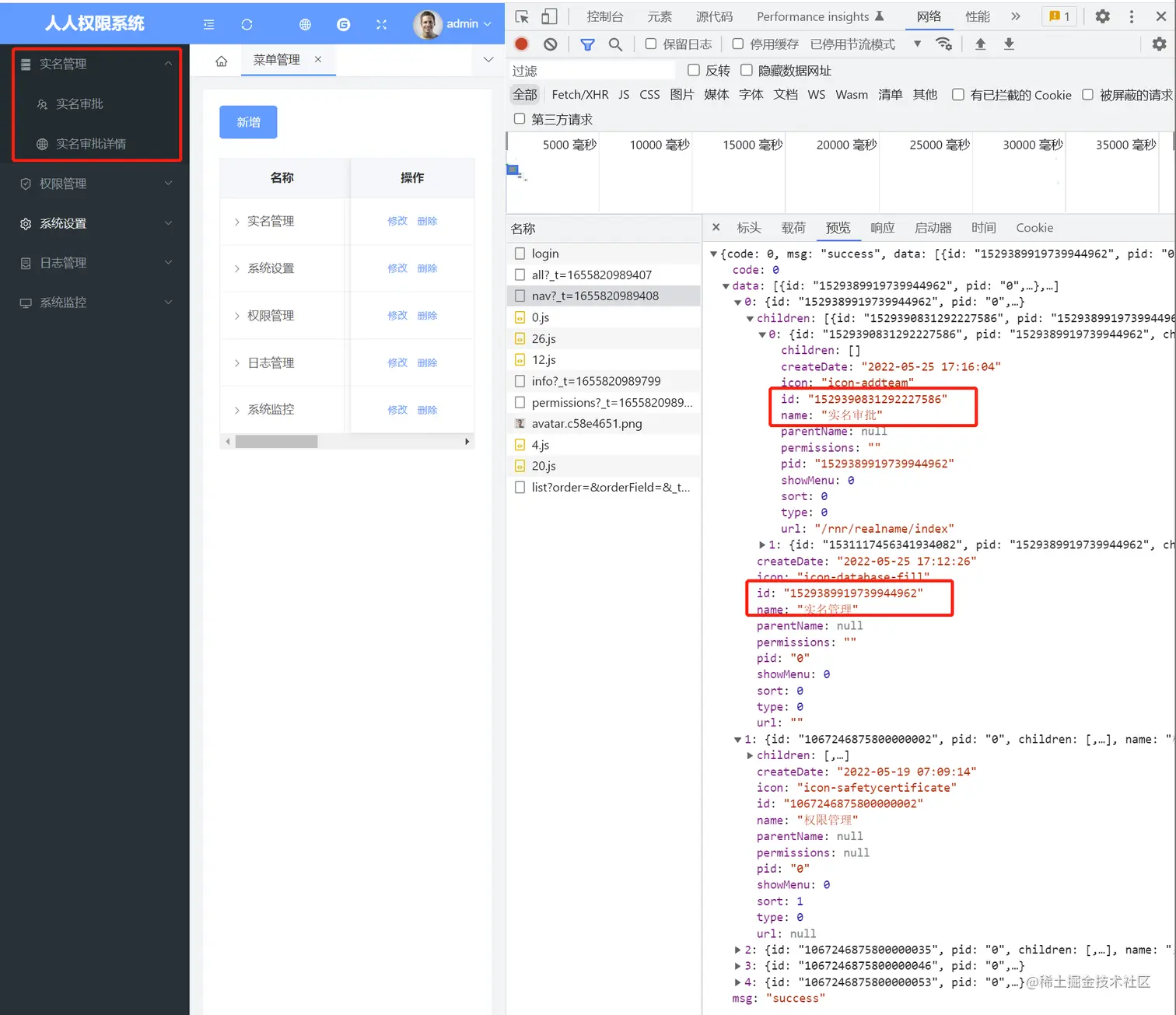Image resolution: width=1176 pixels, height=1015 pixels.
Task: Switch to 源代码 DevTools tab
Action: pos(714,16)
